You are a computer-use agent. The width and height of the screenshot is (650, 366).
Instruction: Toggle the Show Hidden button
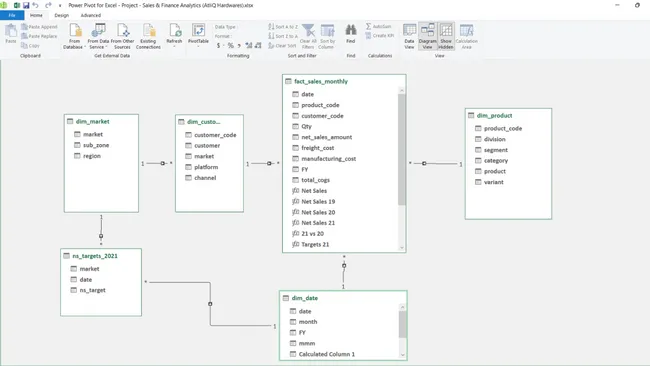coord(446,36)
